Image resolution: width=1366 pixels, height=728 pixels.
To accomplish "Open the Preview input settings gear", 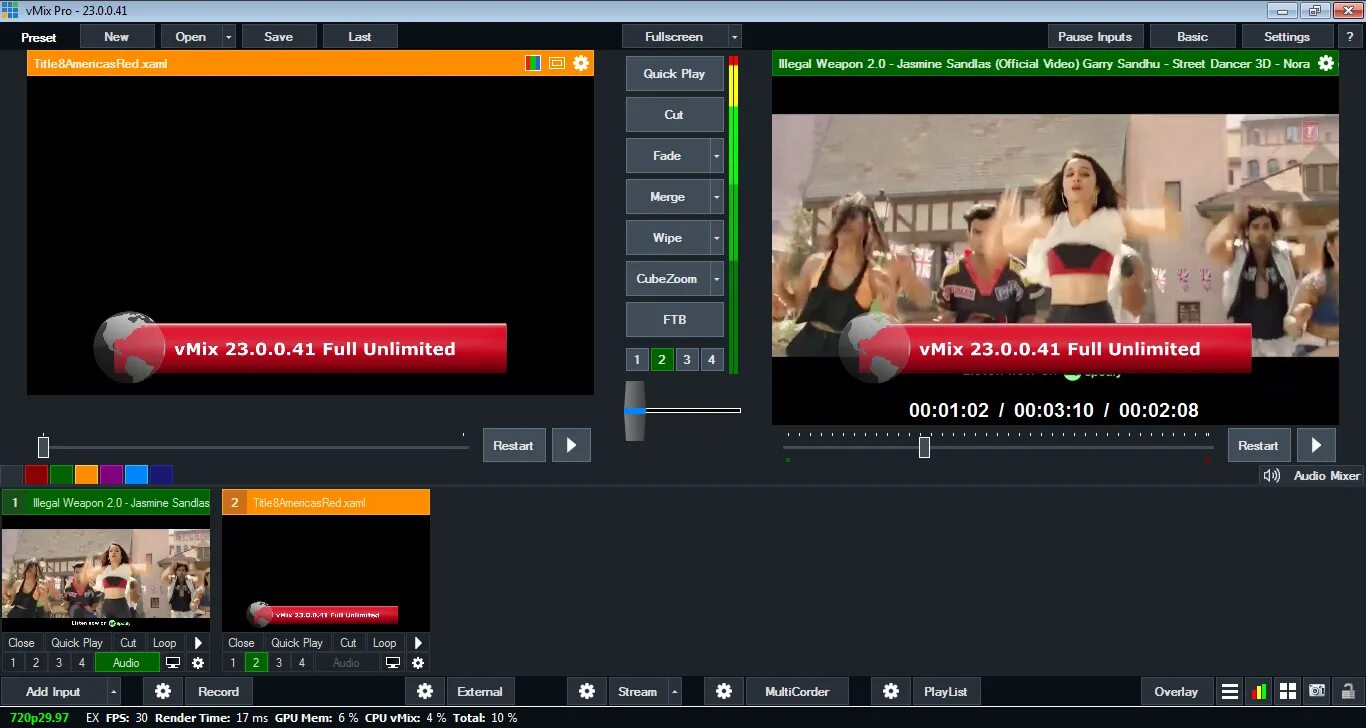I will (x=581, y=63).
